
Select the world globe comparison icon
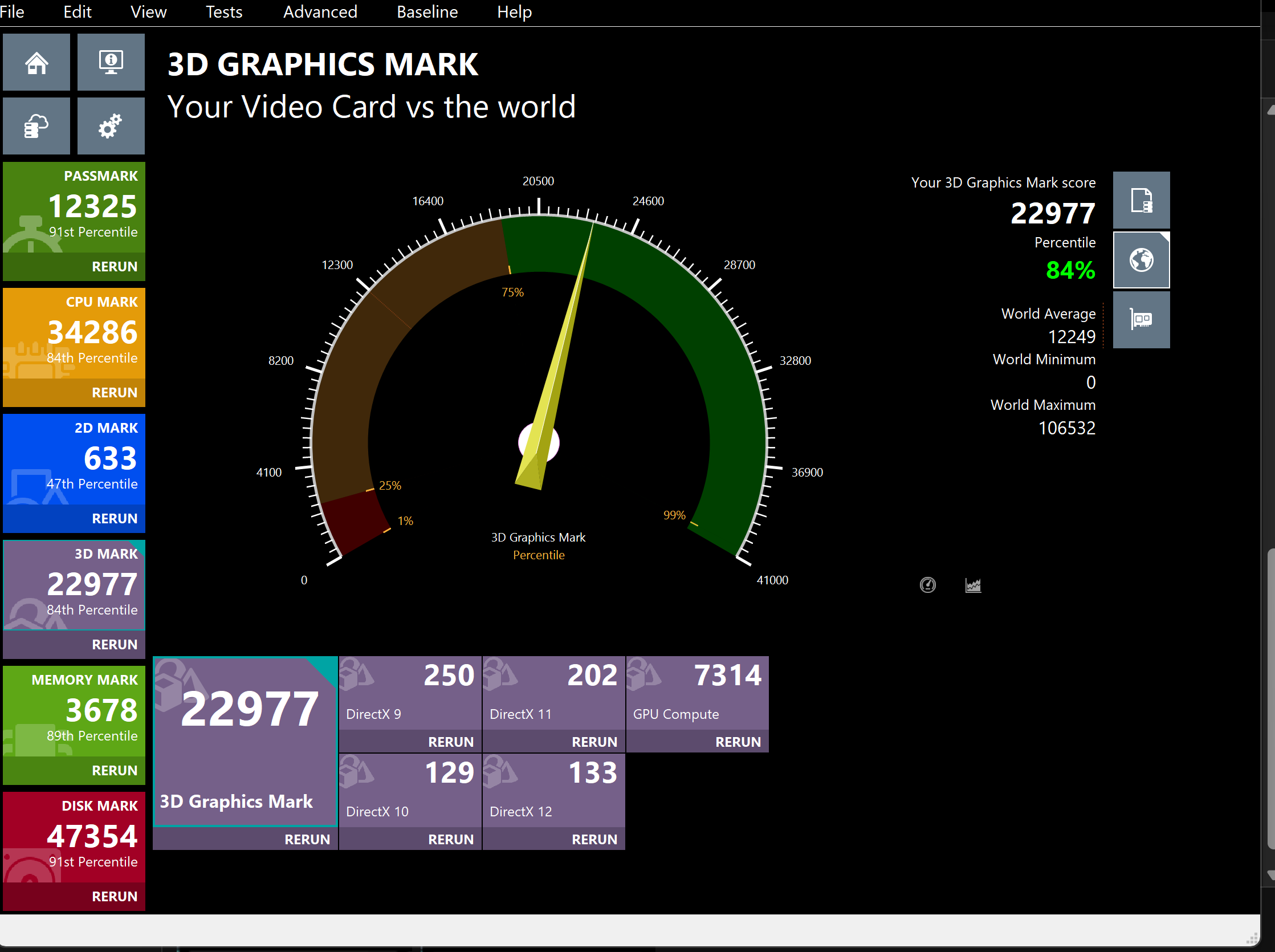[x=1140, y=260]
